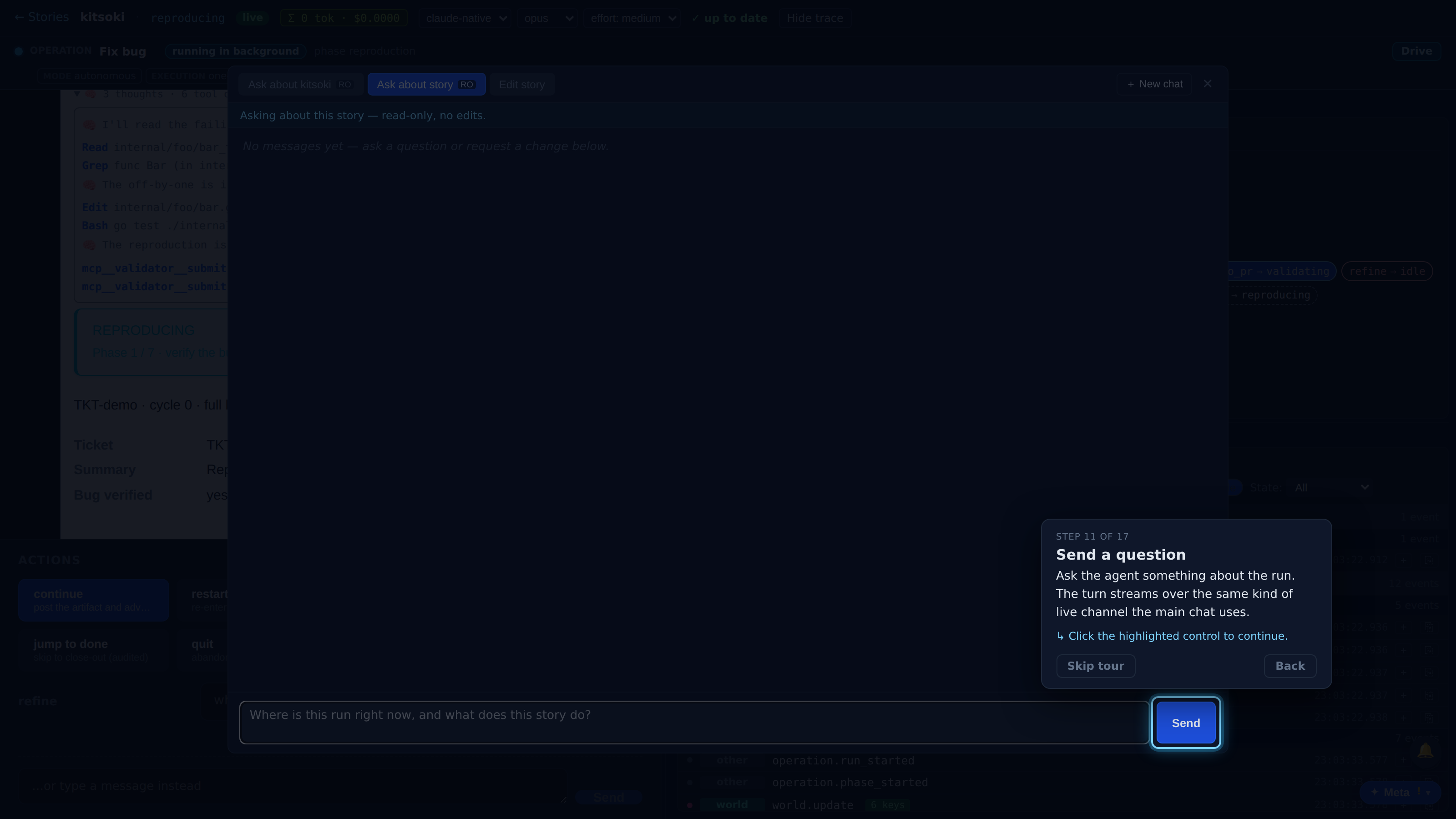Click the '→ validating' transition pill
The height and width of the screenshot is (819, 1456).
1282,271
